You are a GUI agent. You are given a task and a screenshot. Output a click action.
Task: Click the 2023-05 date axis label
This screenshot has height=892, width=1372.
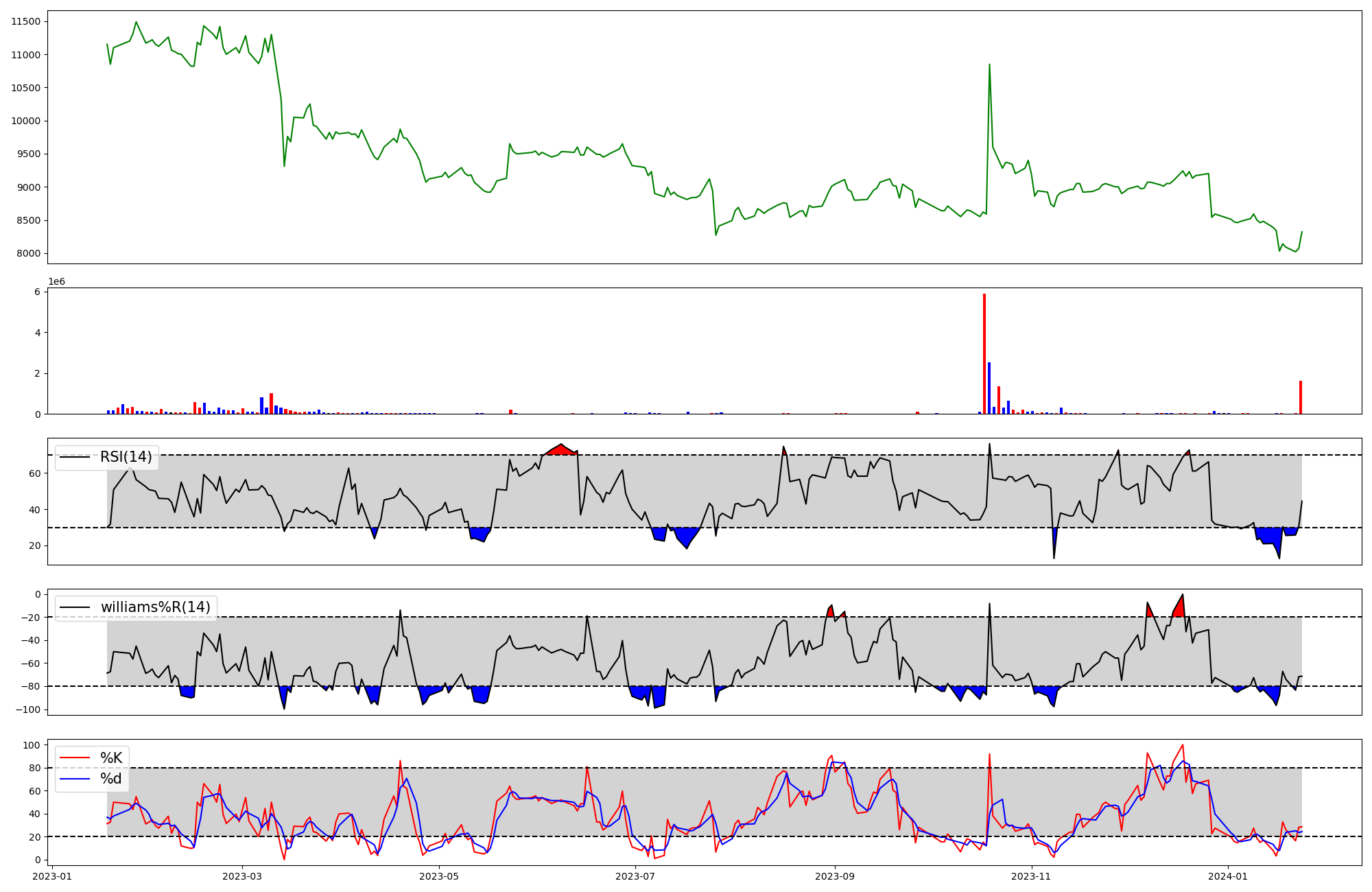tap(438, 876)
